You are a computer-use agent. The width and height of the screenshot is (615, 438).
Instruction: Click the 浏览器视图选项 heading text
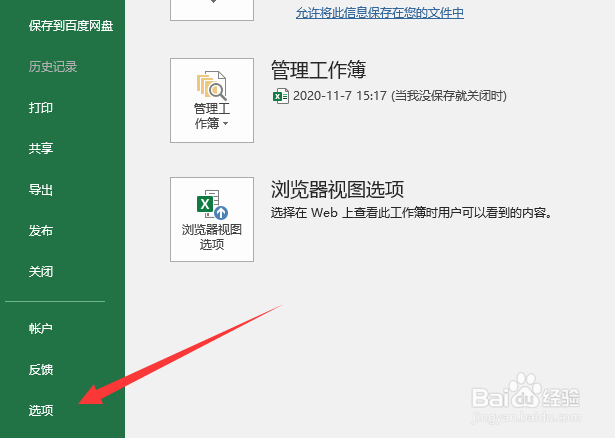[x=337, y=189]
